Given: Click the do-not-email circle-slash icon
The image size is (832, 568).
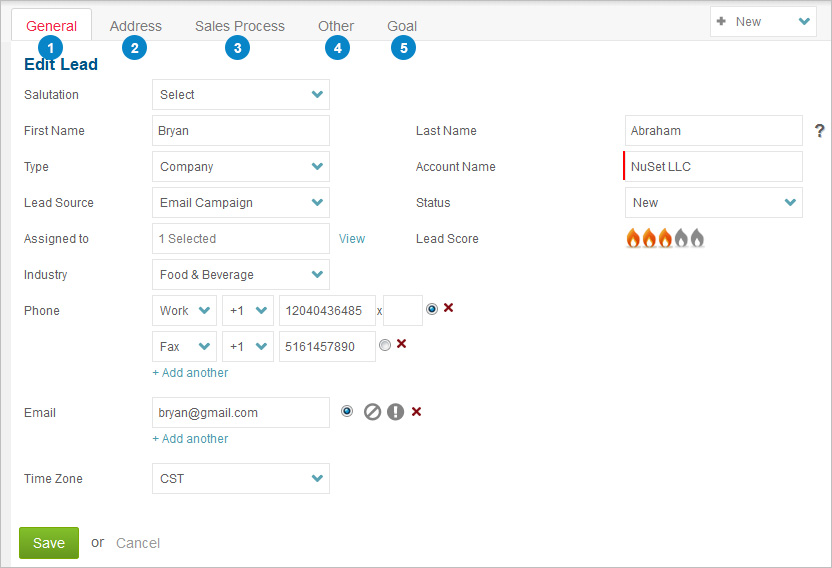Looking at the screenshot, I should (x=372, y=411).
